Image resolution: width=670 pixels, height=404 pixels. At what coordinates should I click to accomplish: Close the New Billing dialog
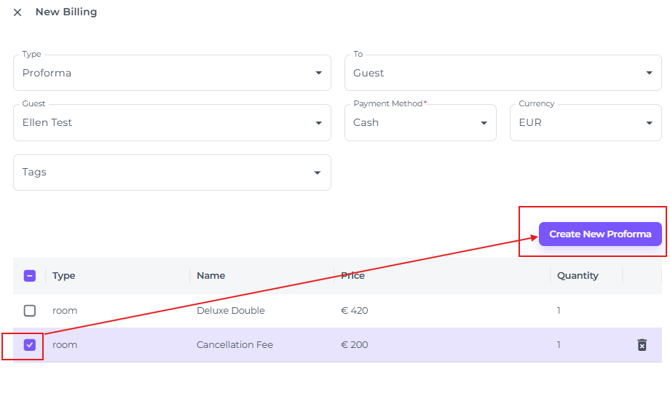point(17,13)
